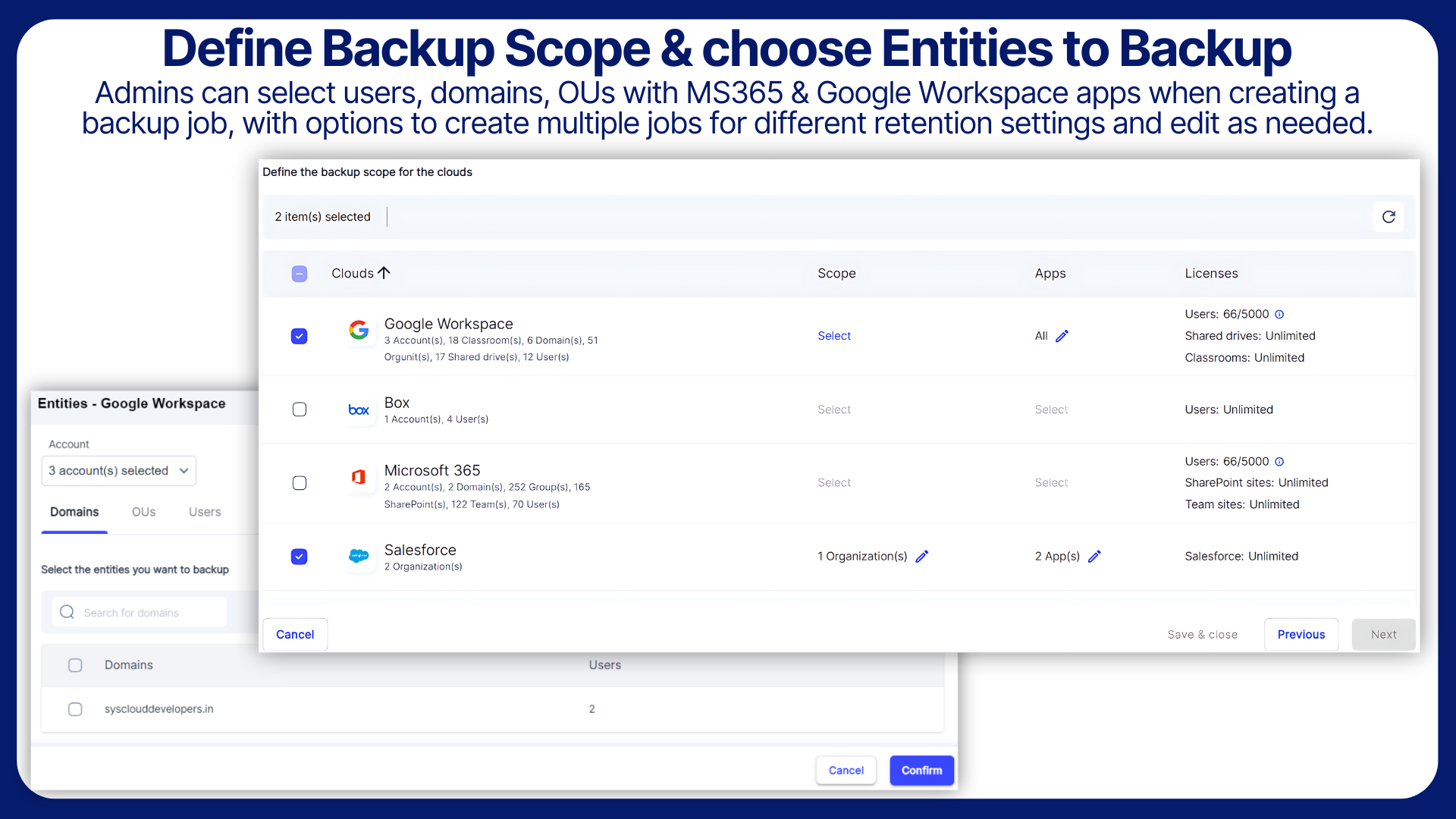
Task: Click the Google Workspace cloud logo
Action: click(359, 331)
